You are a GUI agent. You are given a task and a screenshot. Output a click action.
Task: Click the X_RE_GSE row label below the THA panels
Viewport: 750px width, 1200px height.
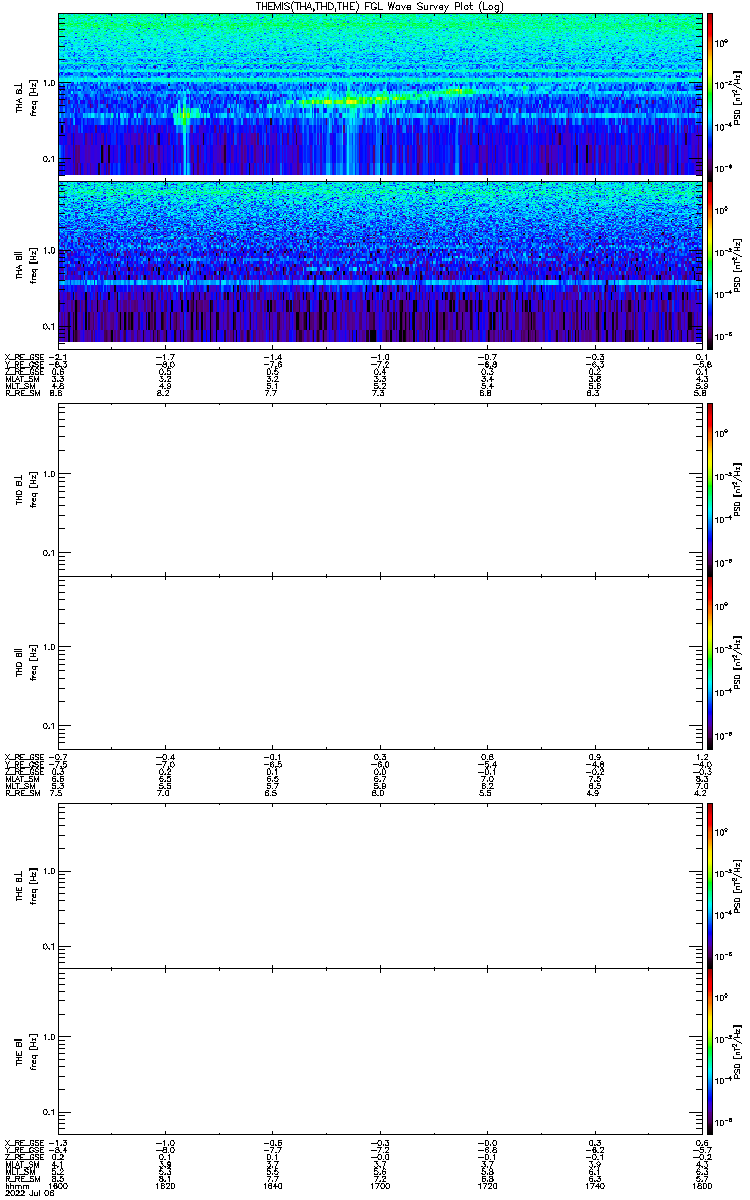(24, 357)
